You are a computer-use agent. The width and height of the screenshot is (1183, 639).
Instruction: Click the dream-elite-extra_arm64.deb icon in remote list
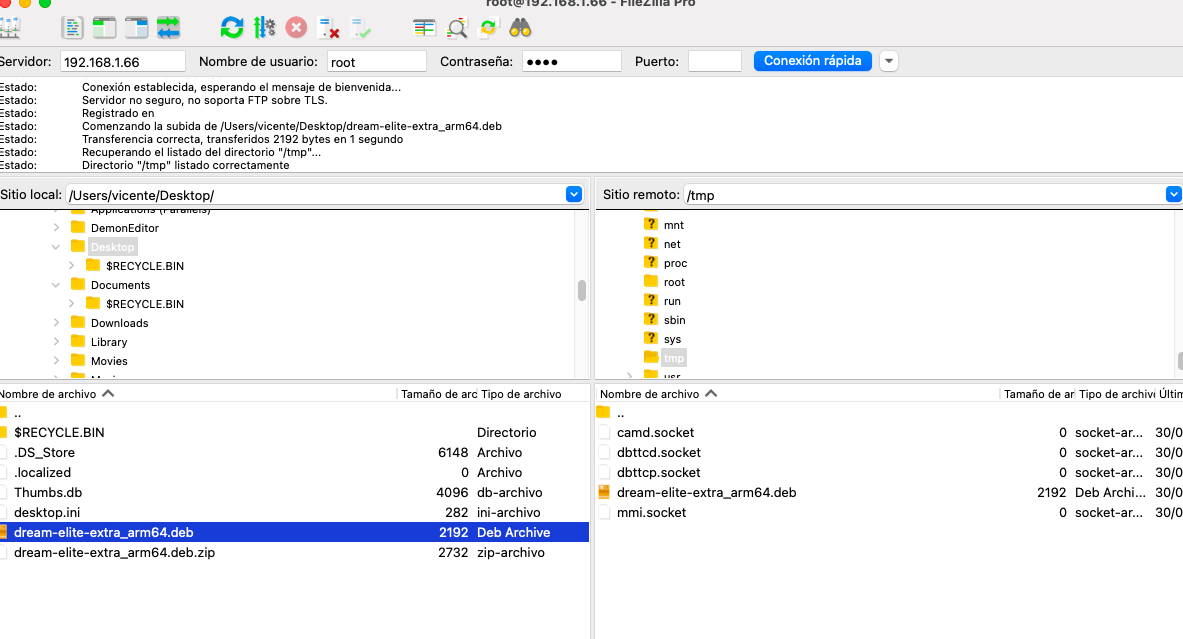604,492
